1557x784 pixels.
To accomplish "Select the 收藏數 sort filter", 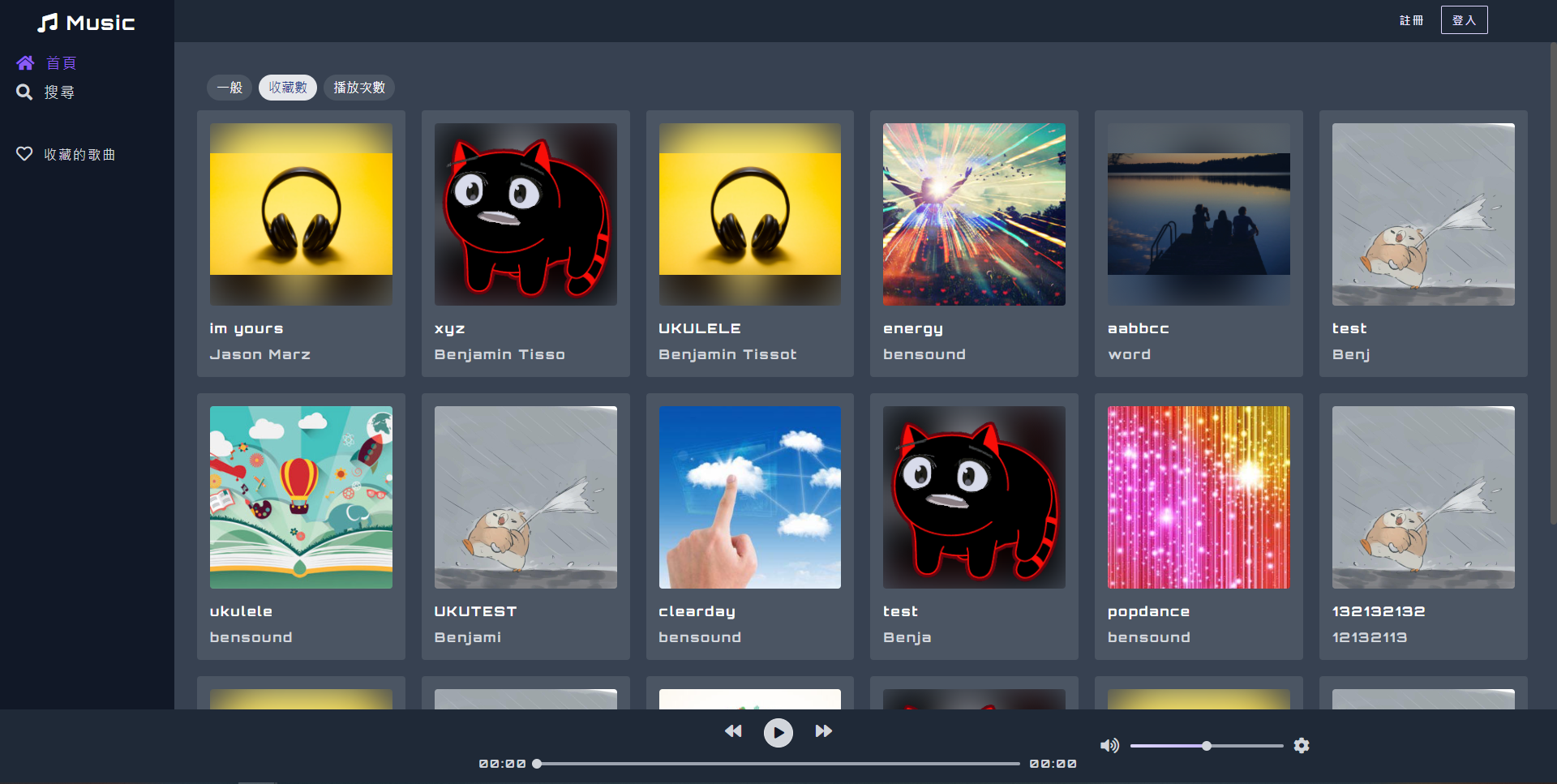I will pos(288,88).
